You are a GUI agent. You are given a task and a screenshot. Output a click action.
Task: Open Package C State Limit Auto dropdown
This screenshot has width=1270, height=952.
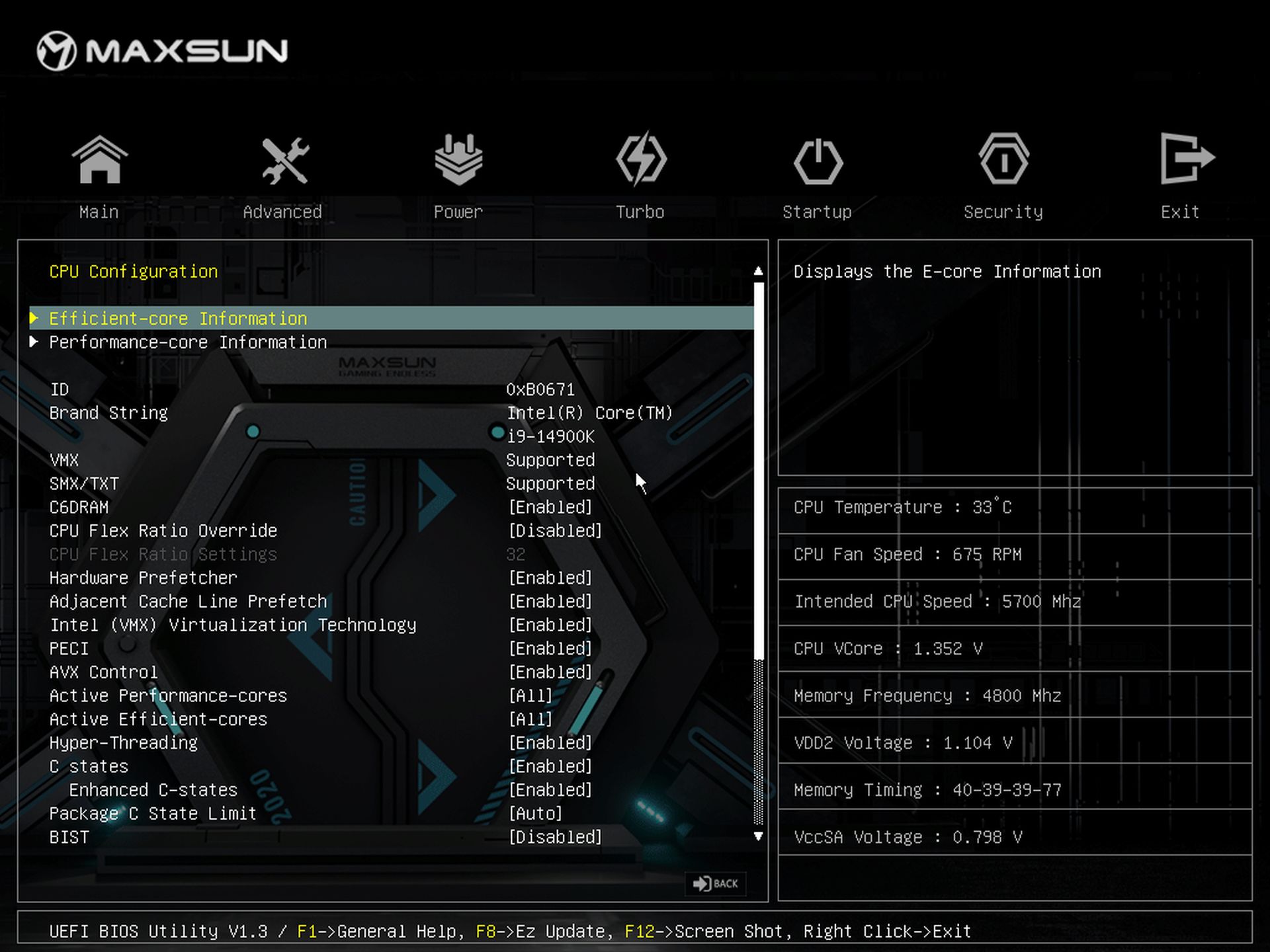[536, 814]
